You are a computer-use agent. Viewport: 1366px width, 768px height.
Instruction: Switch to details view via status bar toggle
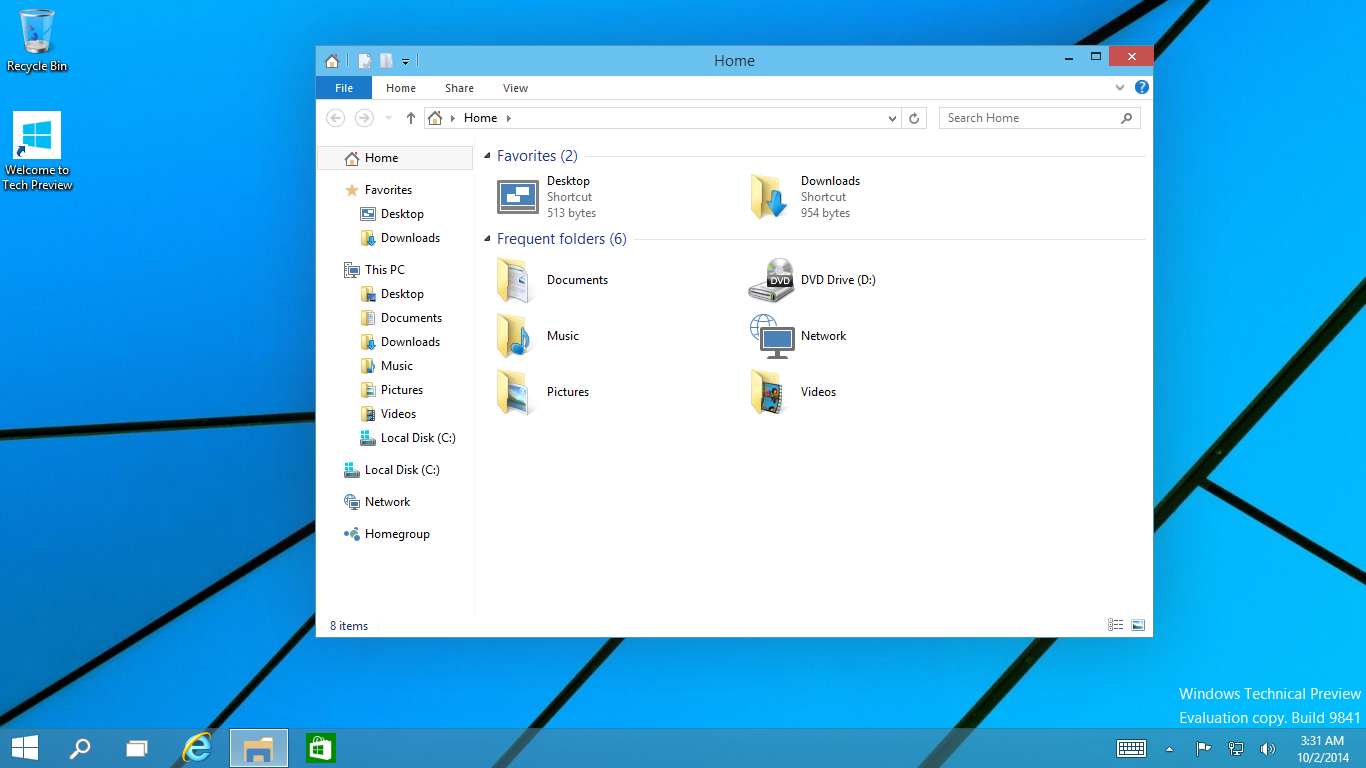coord(1115,624)
